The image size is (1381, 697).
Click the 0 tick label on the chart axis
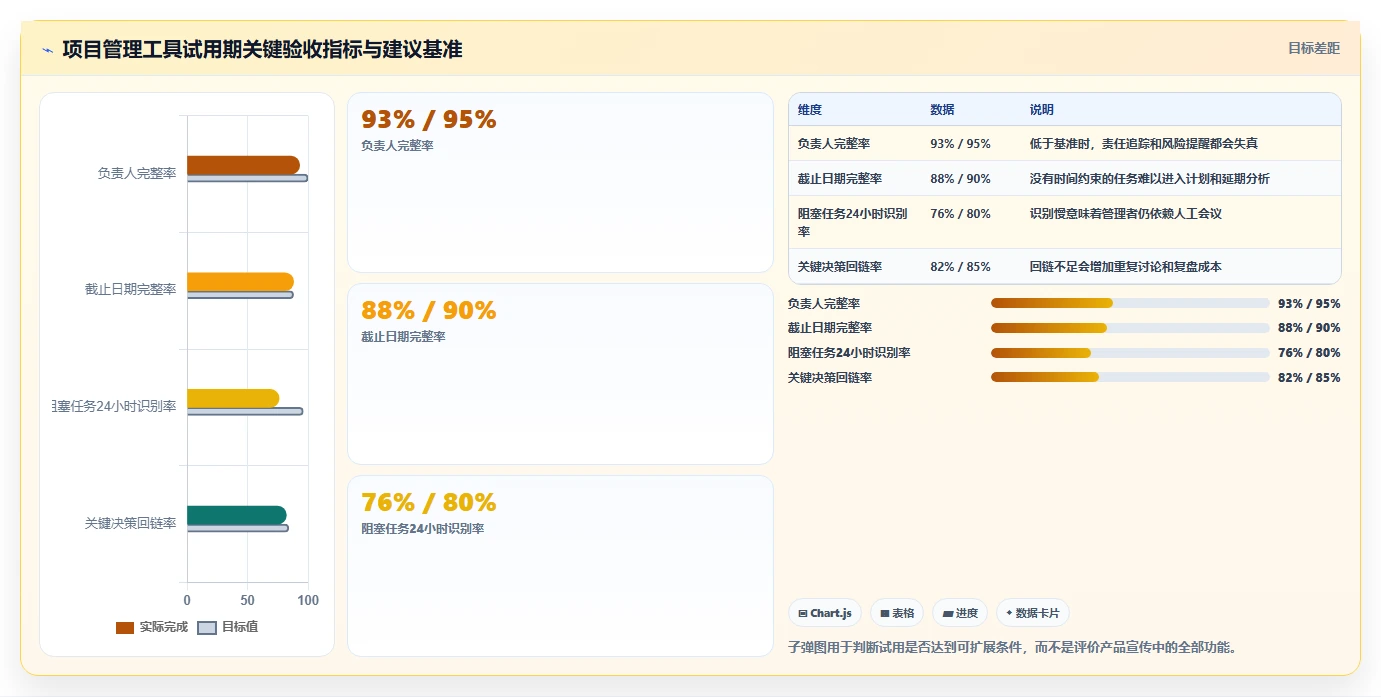click(187, 601)
